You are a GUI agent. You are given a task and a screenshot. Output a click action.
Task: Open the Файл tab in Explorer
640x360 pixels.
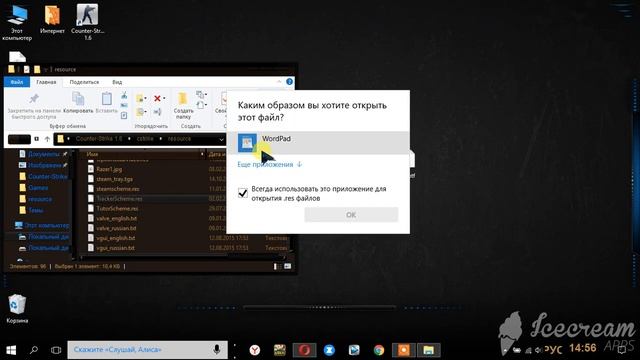(x=17, y=82)
